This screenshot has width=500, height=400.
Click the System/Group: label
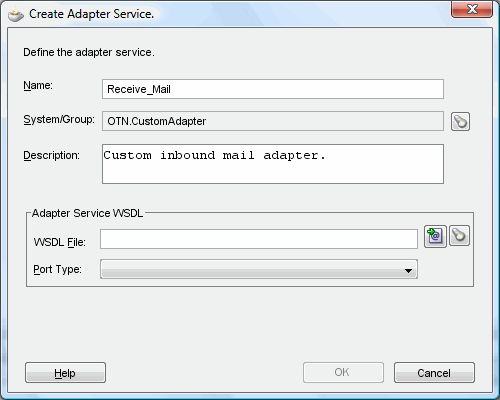click(x=59, y=119)
